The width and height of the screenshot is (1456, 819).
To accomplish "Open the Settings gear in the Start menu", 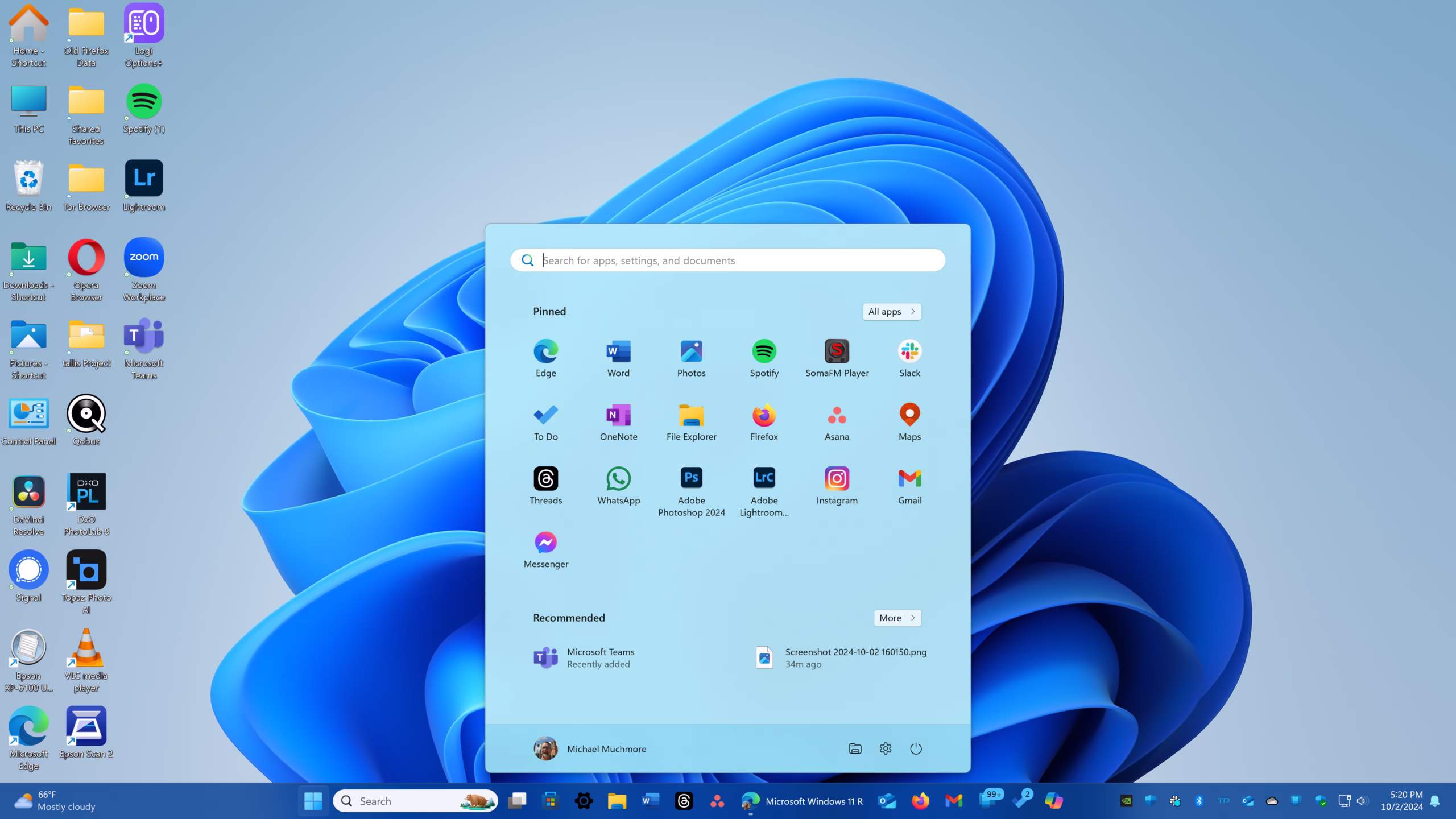I will pyautogui.click(x=886, y=748).
